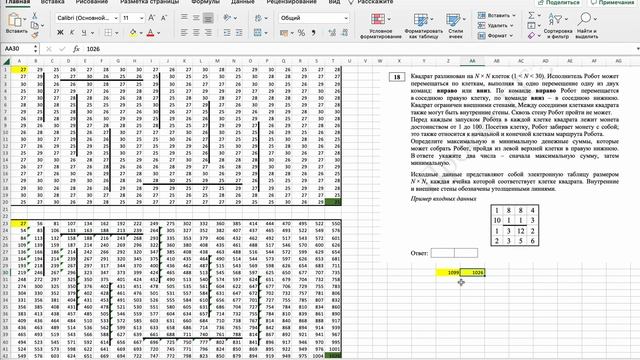640x360 pixels.
Task: Open Стили ячеек cell styles
Action: 456,25
